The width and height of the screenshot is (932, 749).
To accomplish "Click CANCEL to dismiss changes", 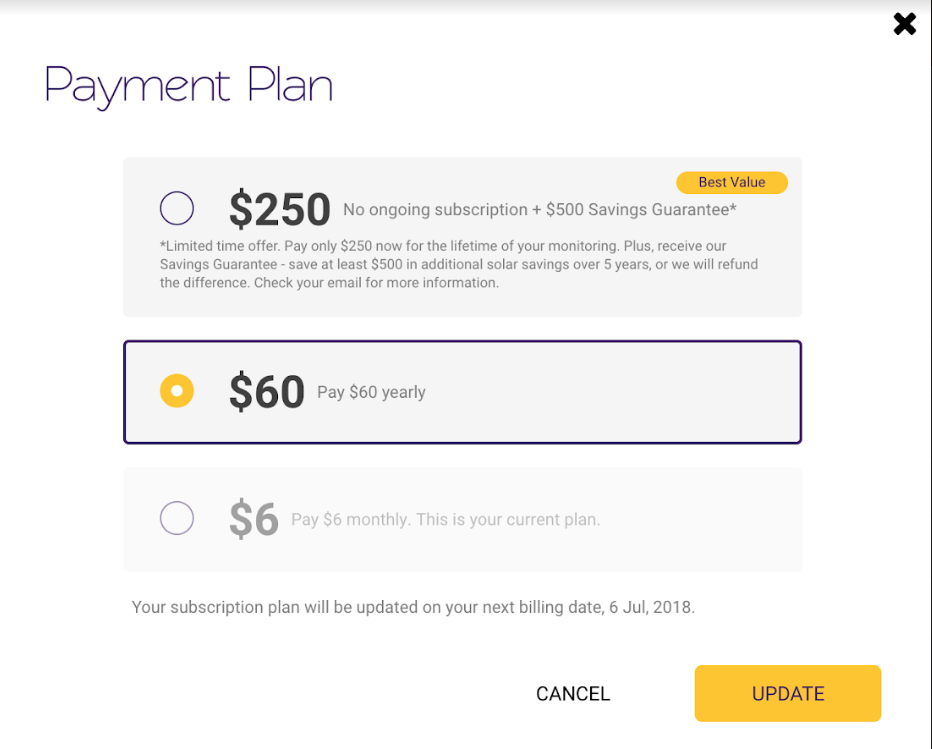I will pos(572,693).
